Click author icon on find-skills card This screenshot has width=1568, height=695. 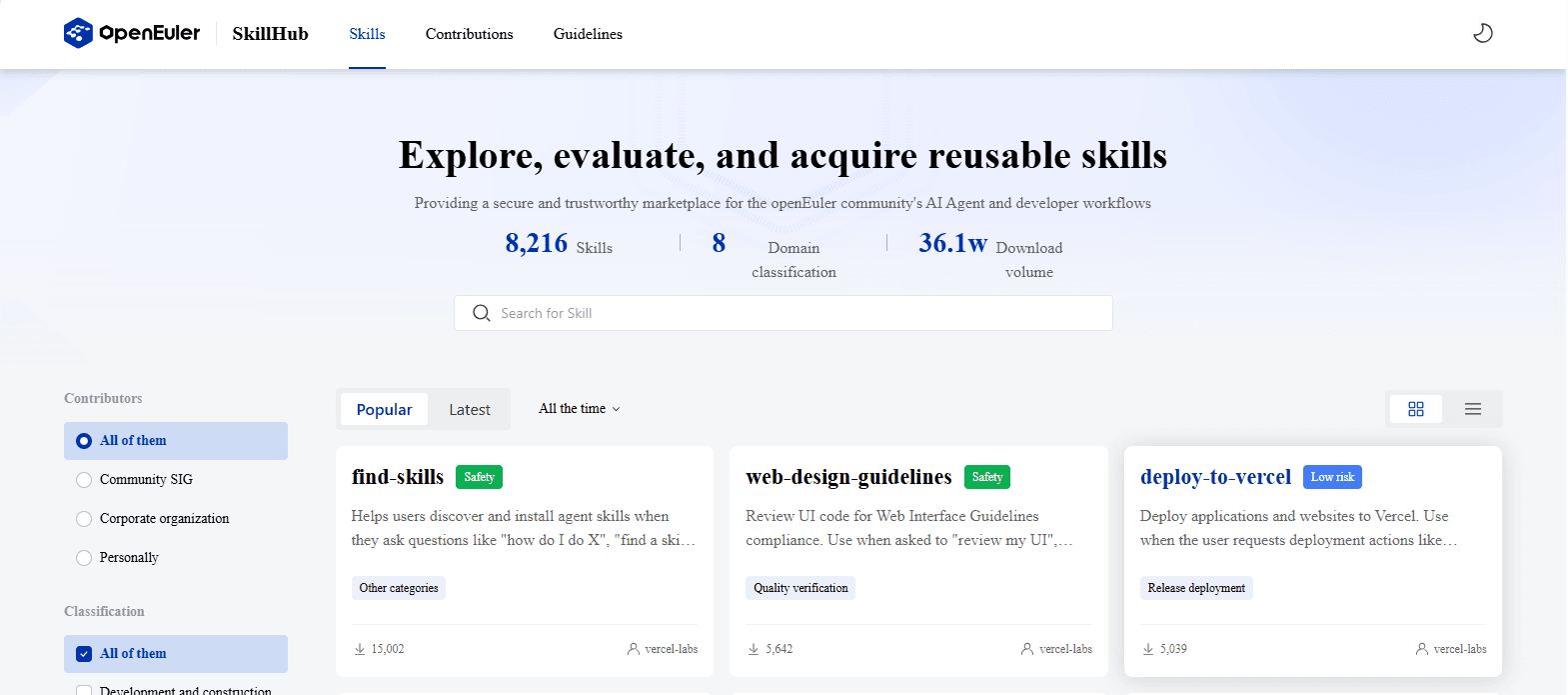[x=634, y=649]
